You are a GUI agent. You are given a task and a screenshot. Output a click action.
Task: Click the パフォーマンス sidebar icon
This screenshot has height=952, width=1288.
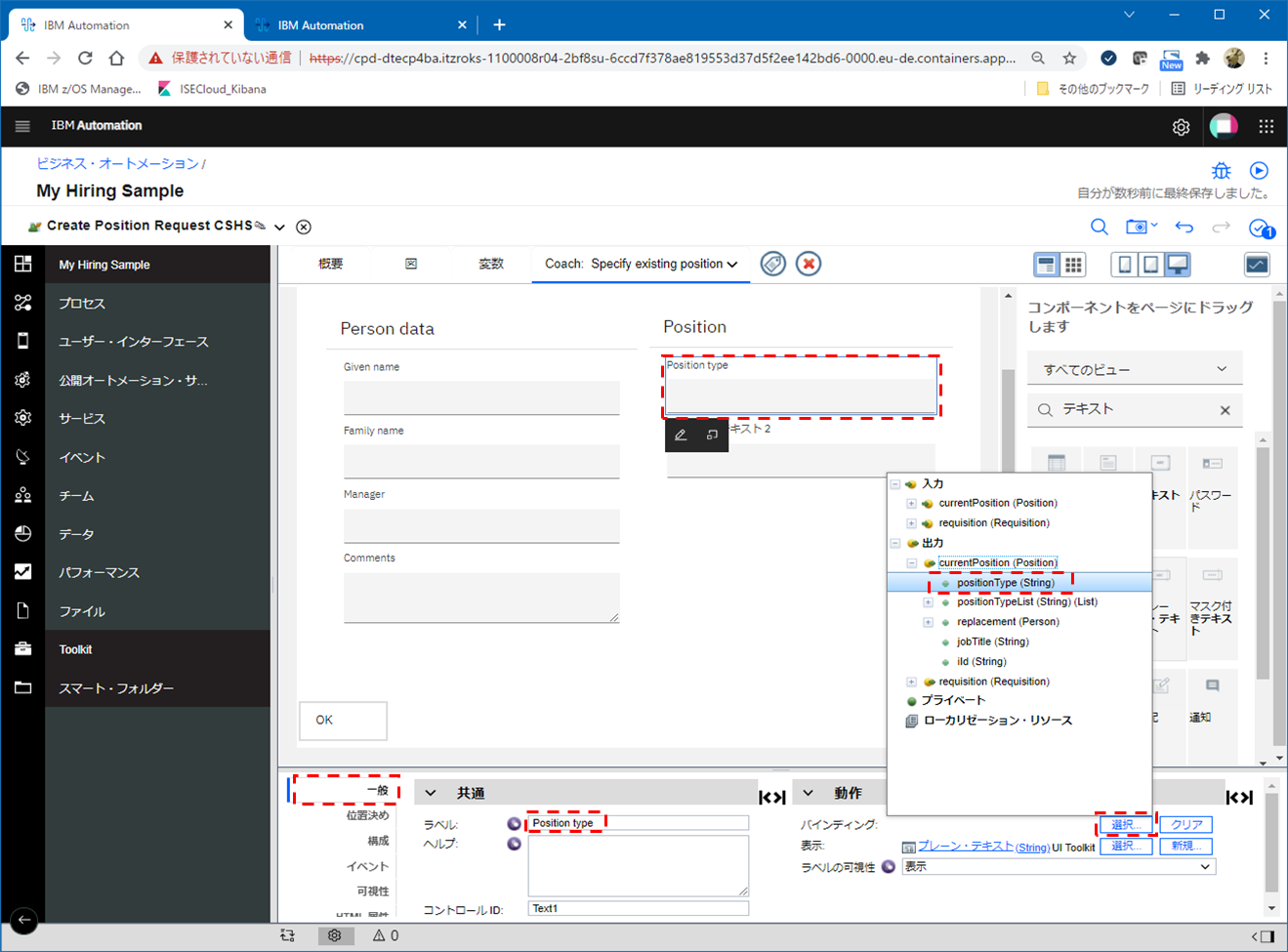click(22, 572)
